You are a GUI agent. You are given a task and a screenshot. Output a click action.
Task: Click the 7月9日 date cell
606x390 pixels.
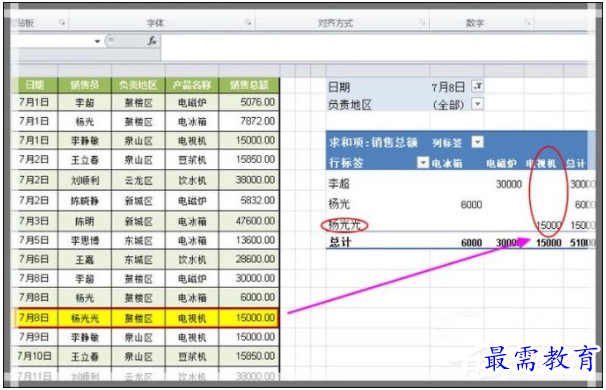point(34,337)
